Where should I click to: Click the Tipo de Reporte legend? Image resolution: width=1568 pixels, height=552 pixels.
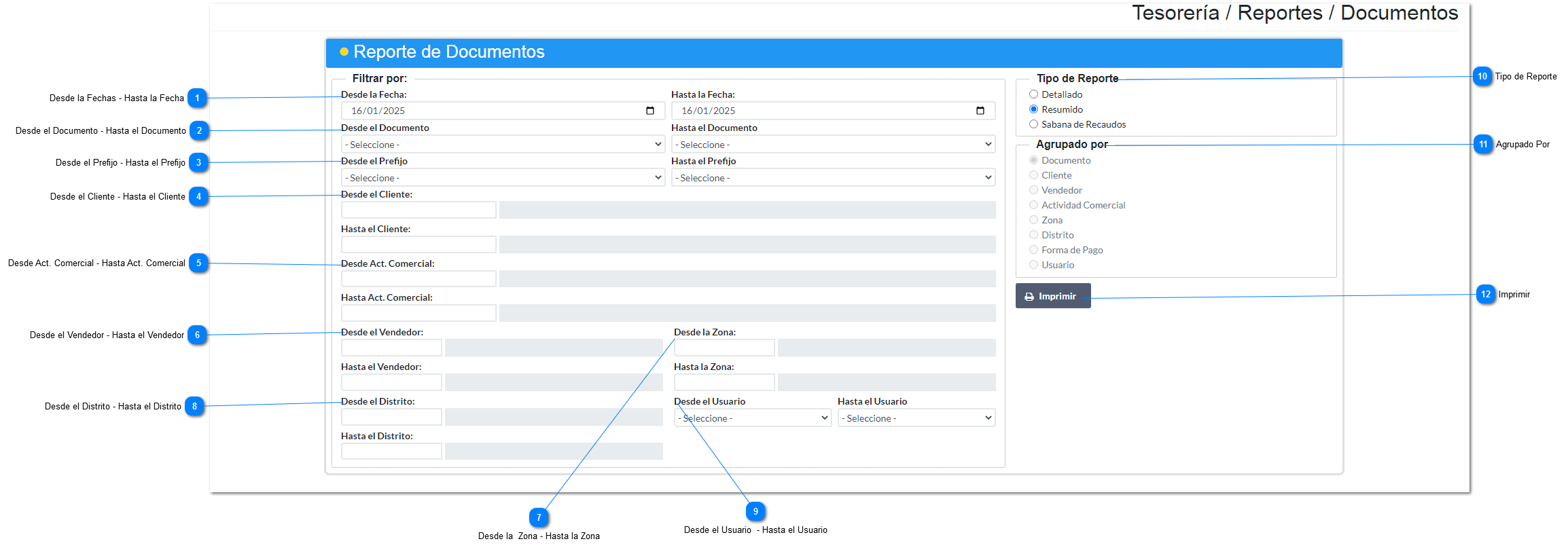pyautogui.click(x=1077, y=78)
